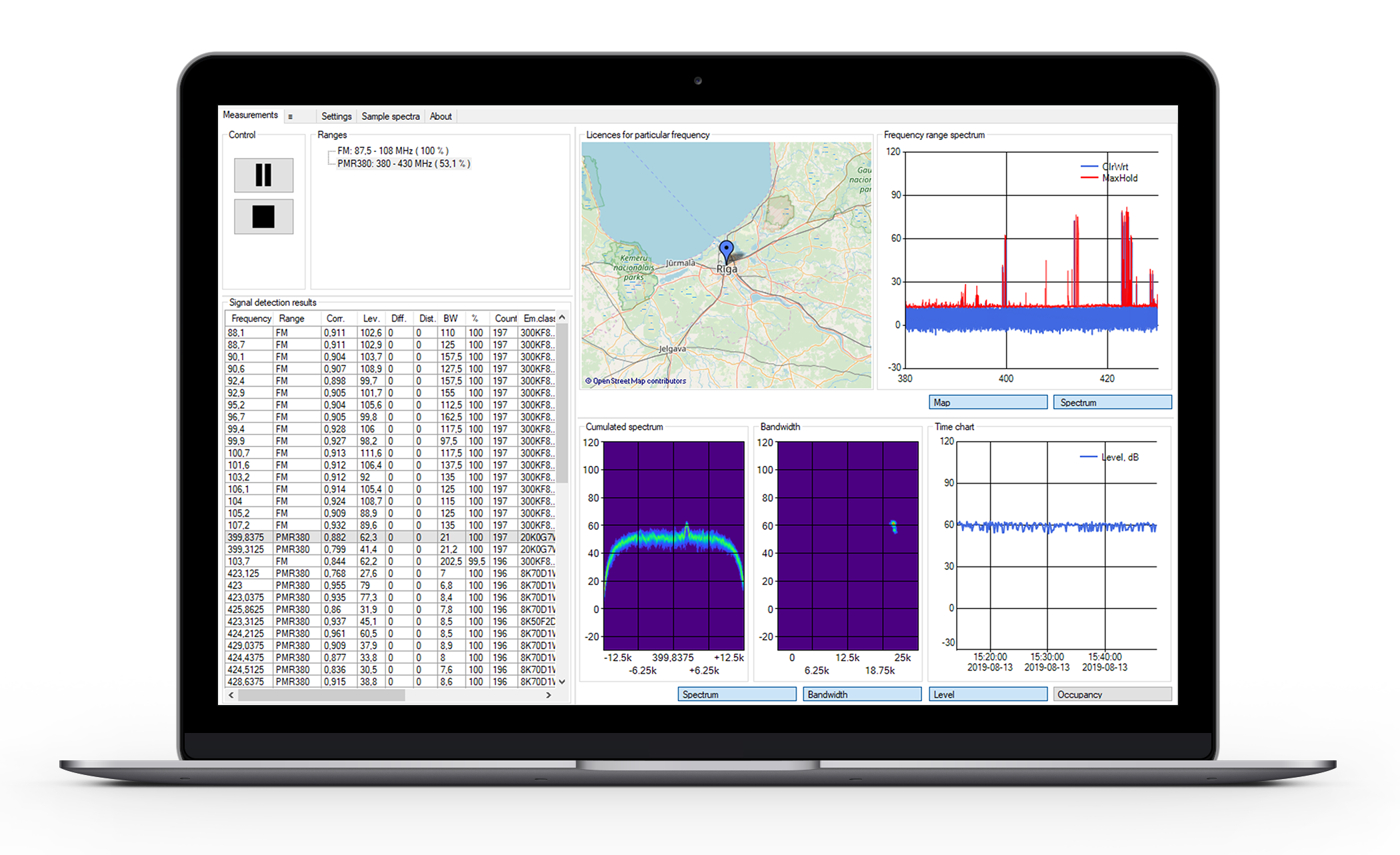Click the Occupancy button
Image resolution: width=1400 pixels, height=855 pixels.
(1112, 694)
